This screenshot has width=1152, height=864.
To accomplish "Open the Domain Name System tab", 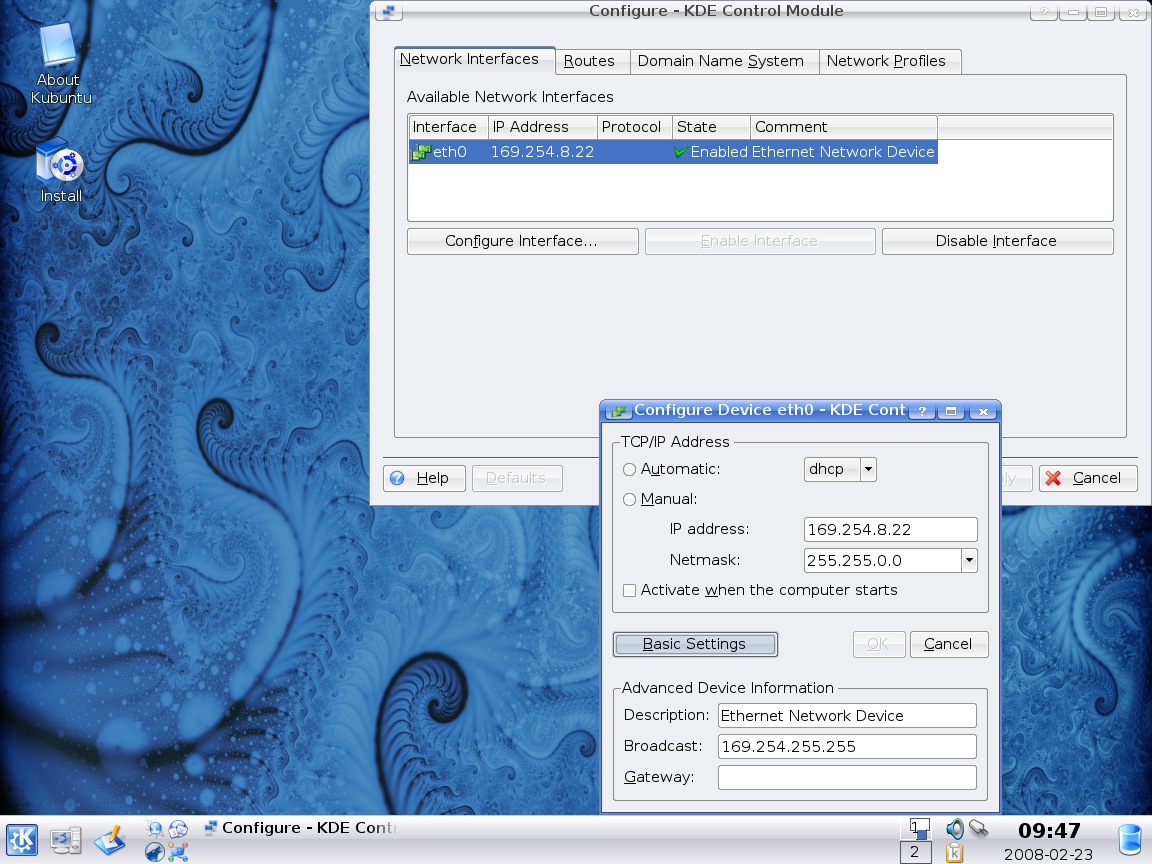I will pyautogui.click(x=725, y=61).
